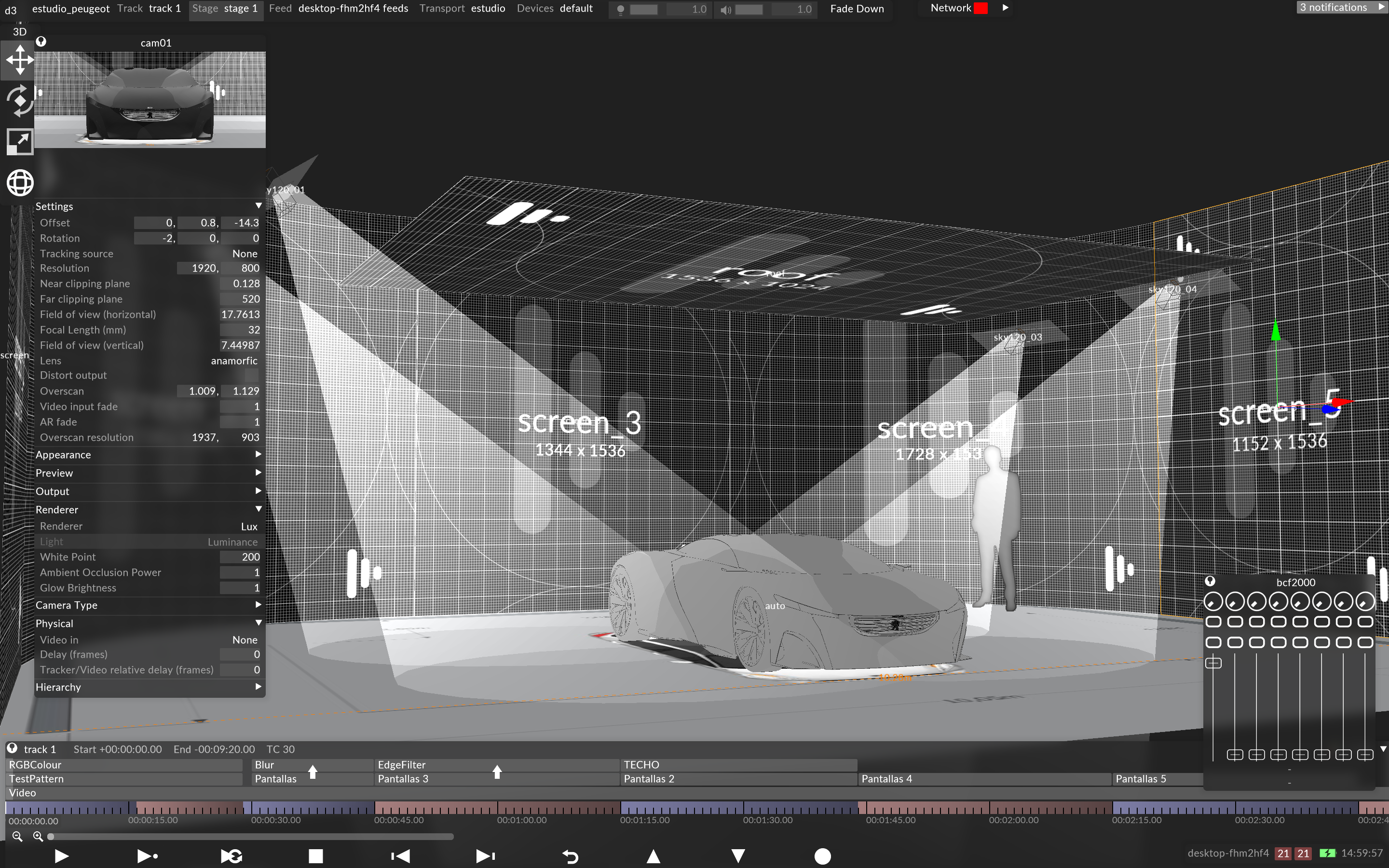Click the globe world view icon

tap(19, 183)
